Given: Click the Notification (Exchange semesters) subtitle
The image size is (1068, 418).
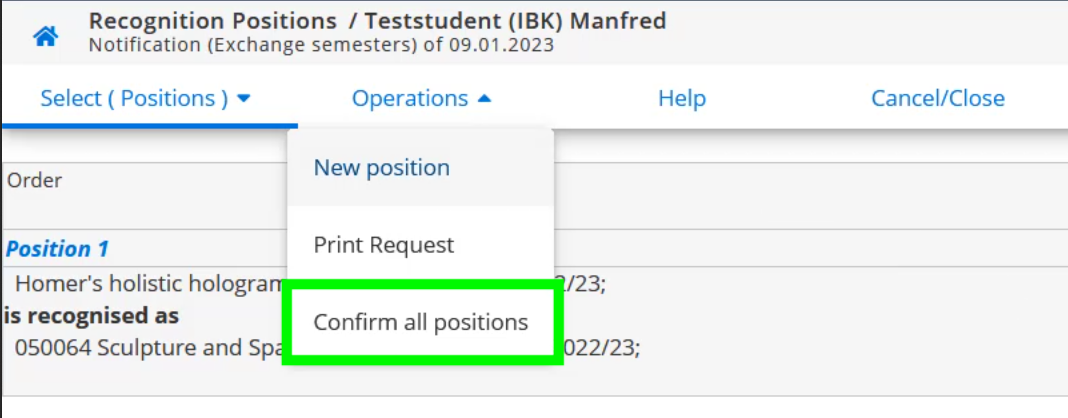Looking at the screenshot, I should coord(321,46).
